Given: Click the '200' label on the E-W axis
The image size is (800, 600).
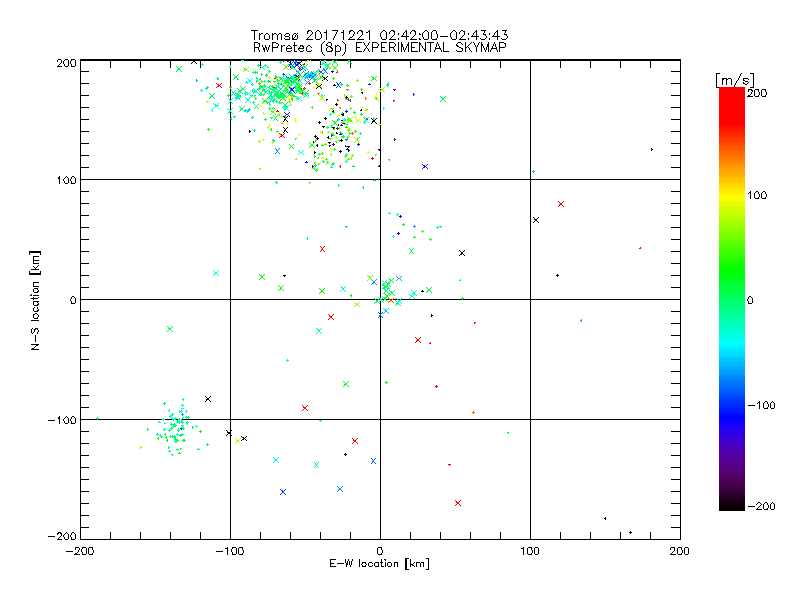Looking at the screenshot, I should click(680, 551).
